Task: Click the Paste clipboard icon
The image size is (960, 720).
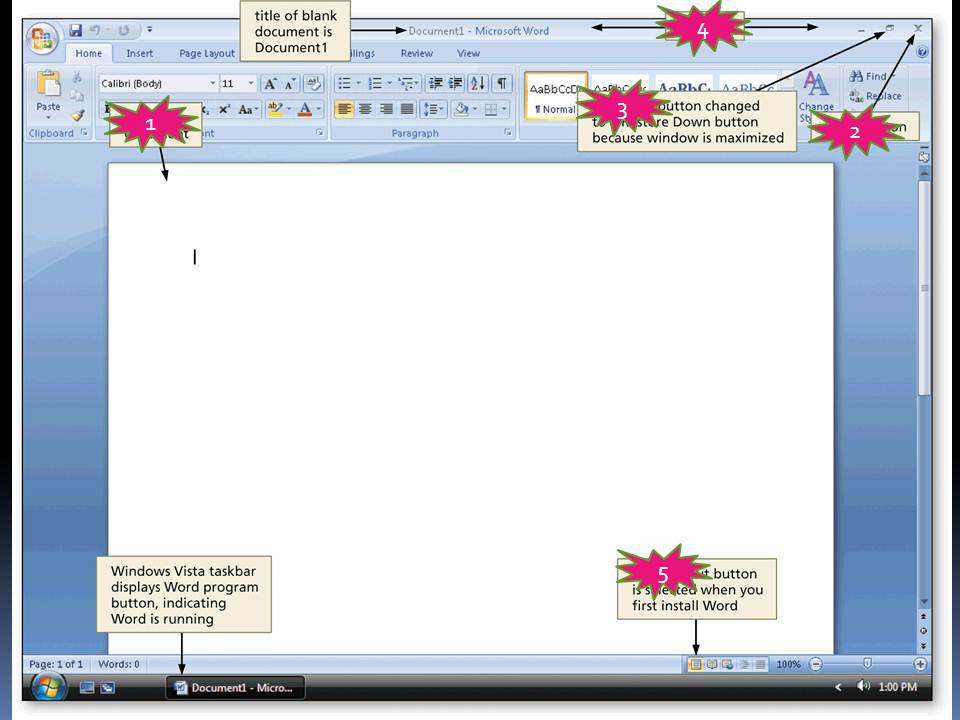Action: 48,84
